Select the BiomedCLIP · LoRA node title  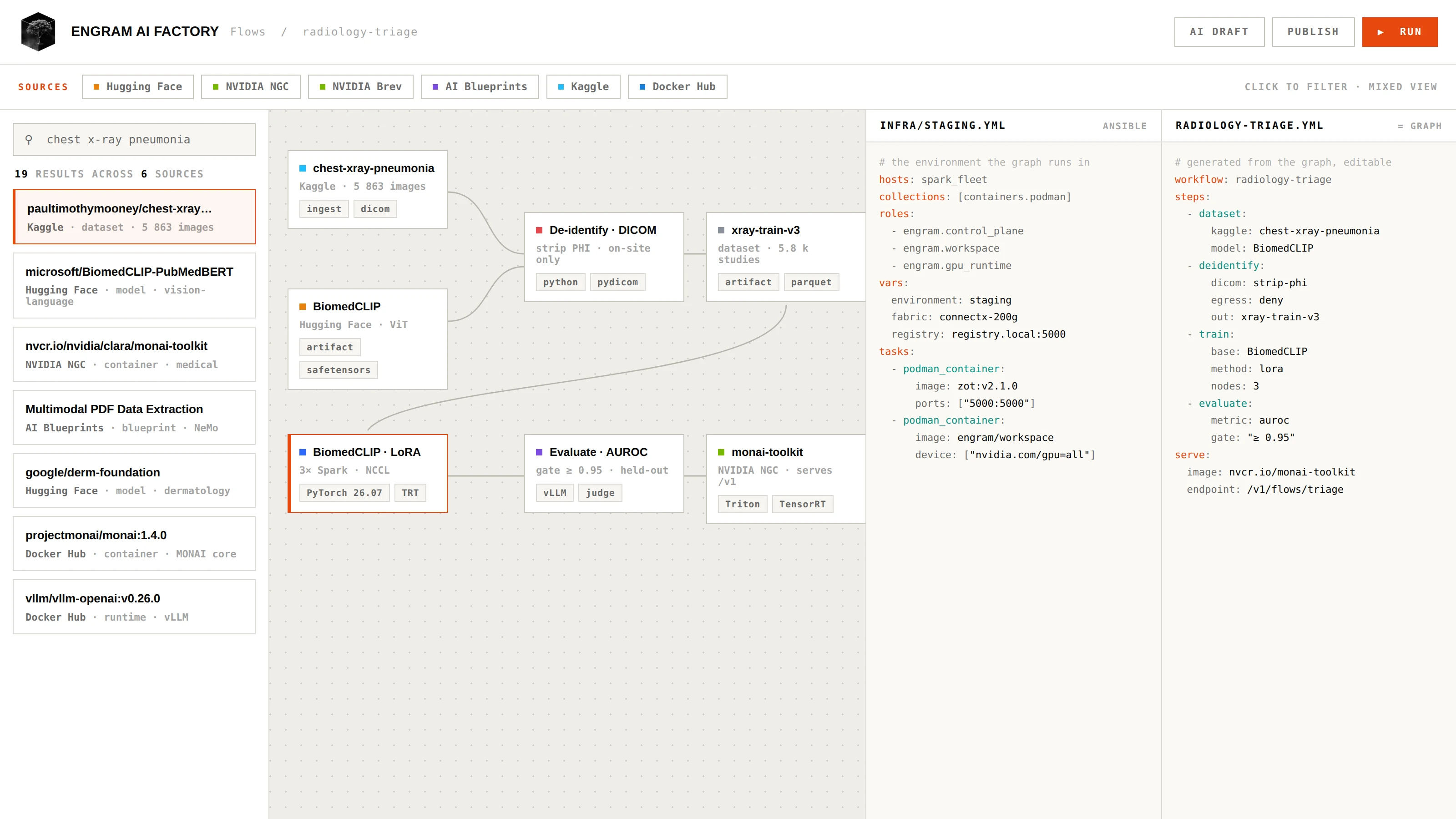pos(367,452)
